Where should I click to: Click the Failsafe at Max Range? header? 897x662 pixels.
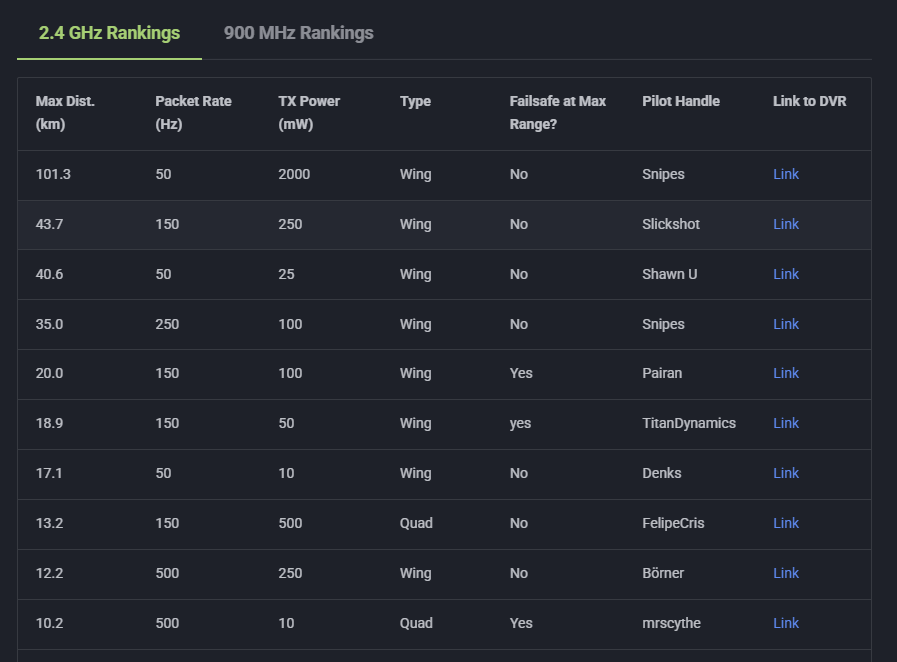point(557,113)
